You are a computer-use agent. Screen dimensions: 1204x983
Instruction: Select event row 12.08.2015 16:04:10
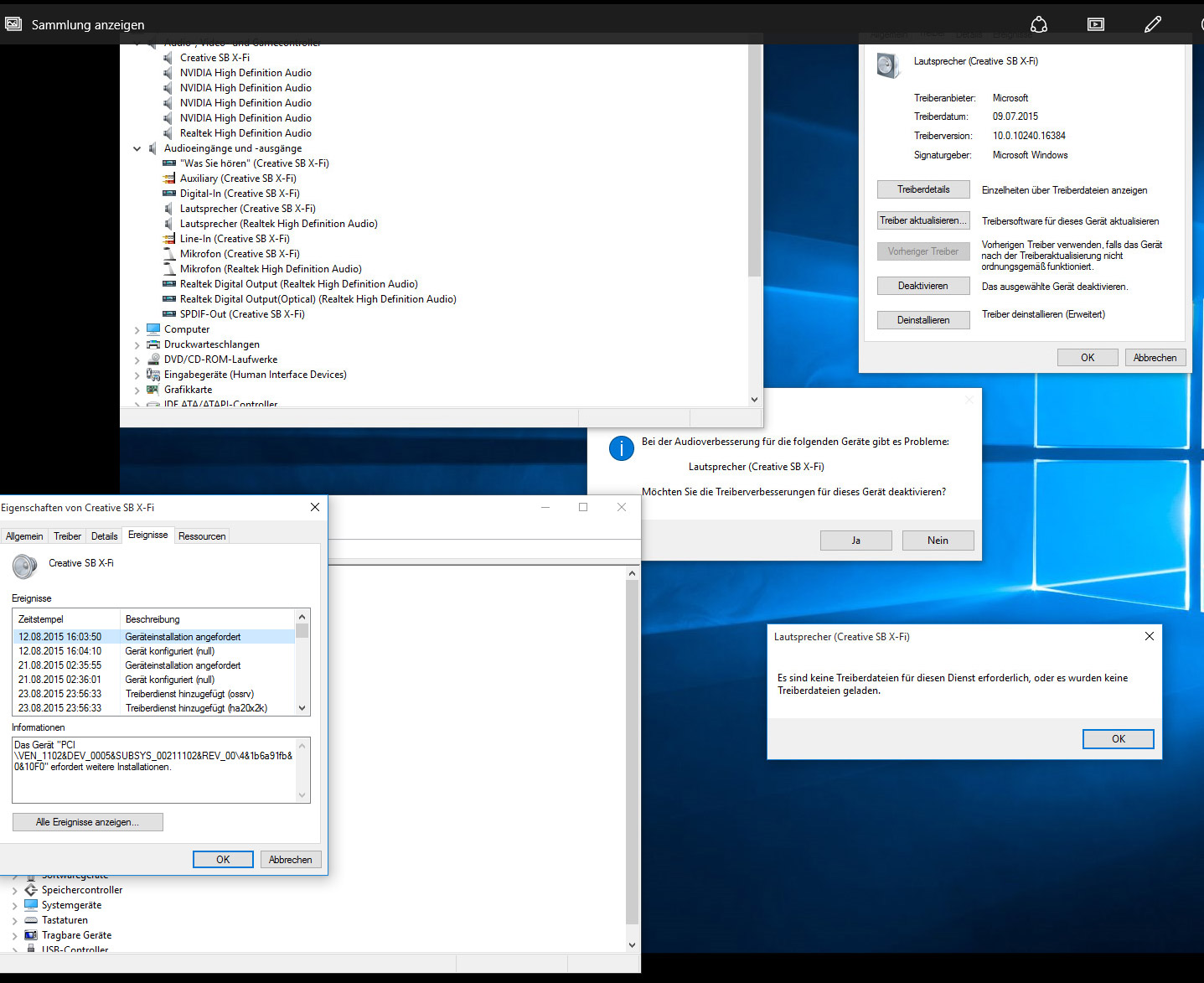point(154,651)
